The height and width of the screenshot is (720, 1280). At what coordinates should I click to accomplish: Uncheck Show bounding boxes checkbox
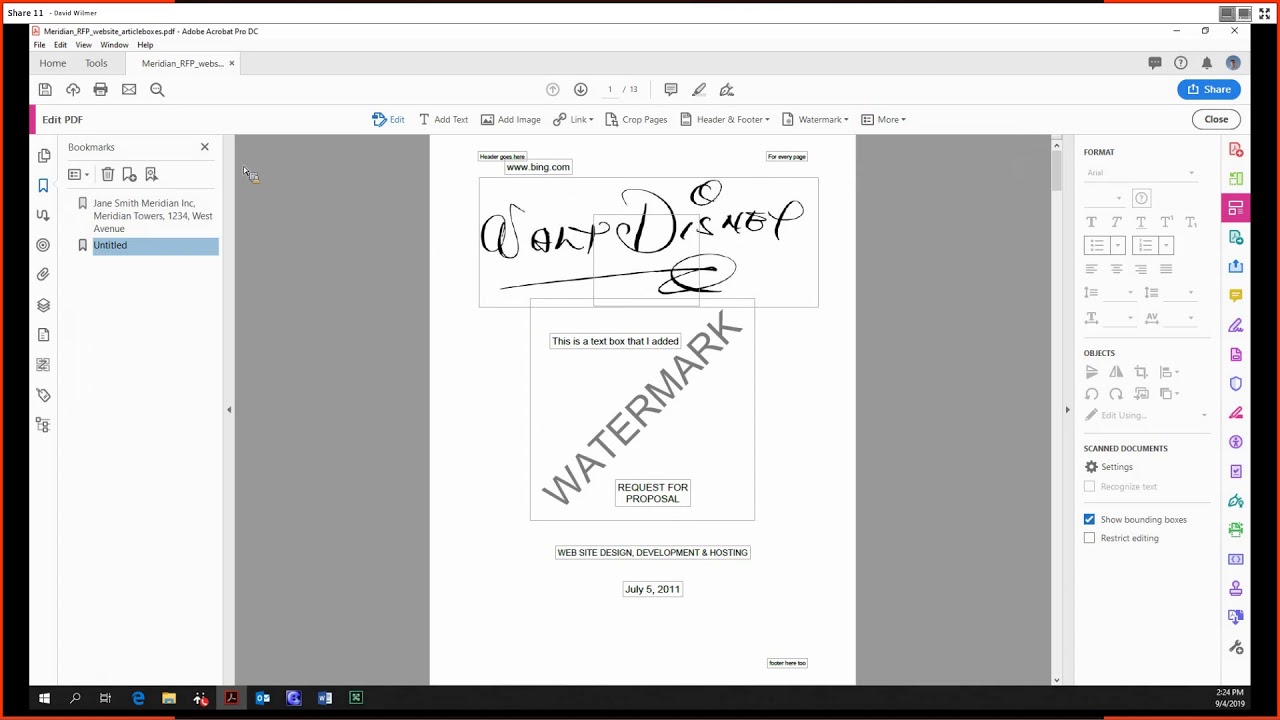point(1089,520)
